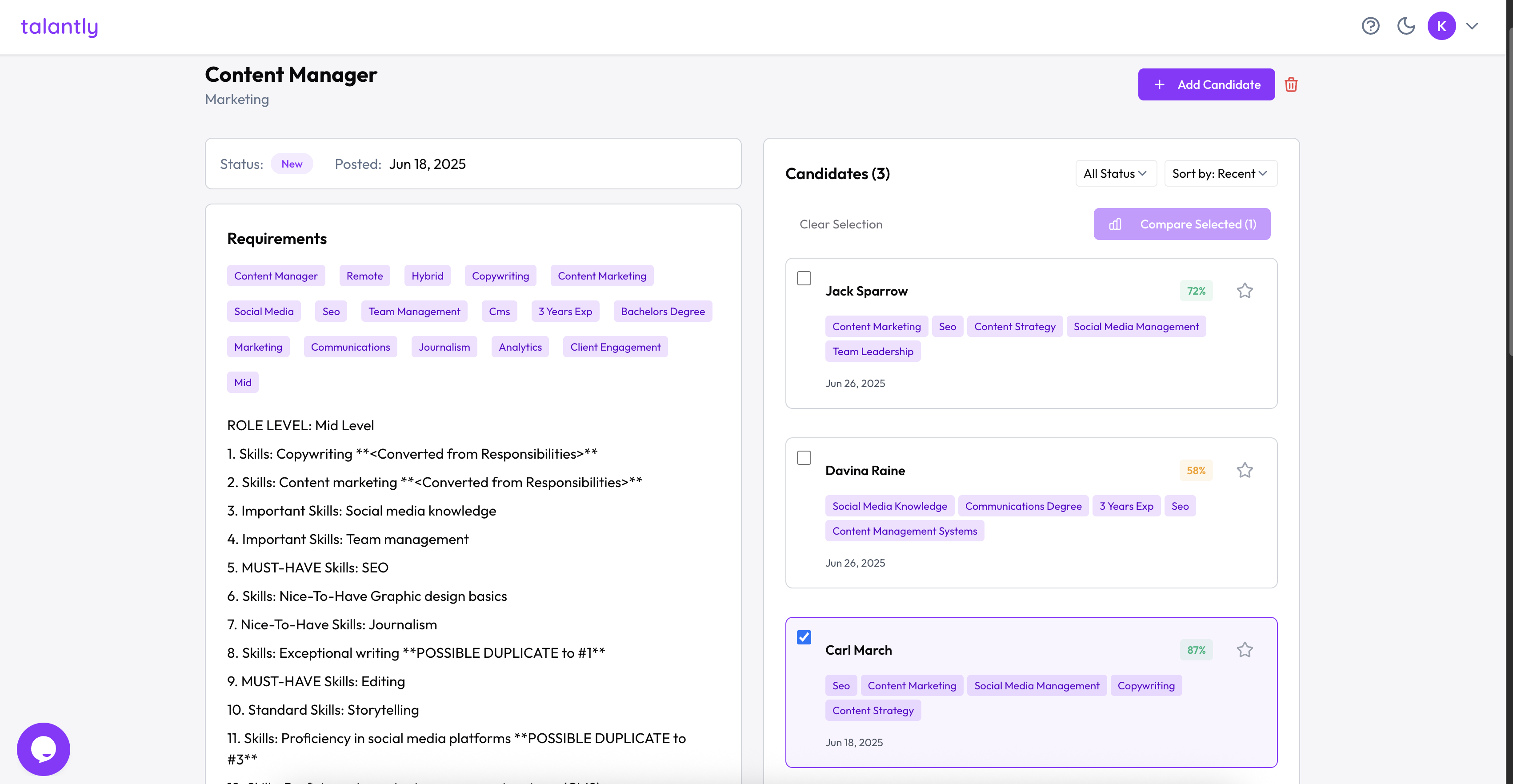Select the Content Marketing requirement tag
The width and height of the screenshot is (1513, 784).
click(601, 276)
